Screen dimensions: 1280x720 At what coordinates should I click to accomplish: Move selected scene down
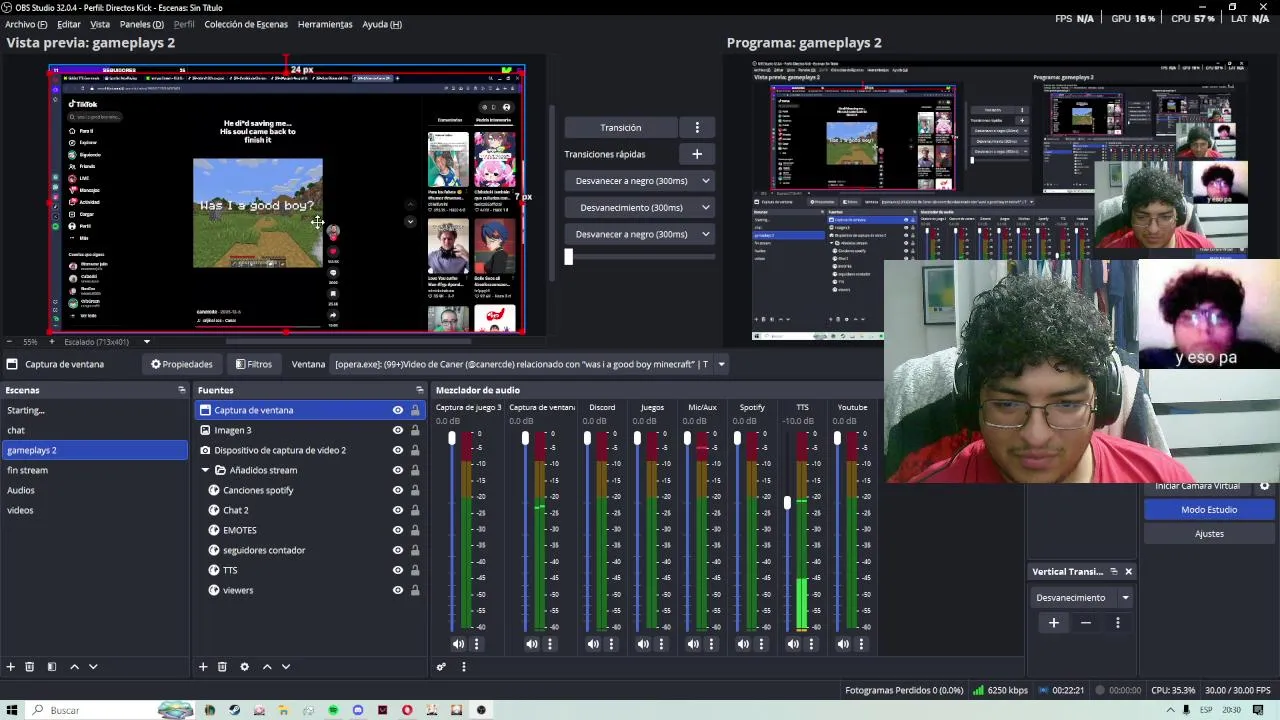pyautogui.click(x=93, y=666)
